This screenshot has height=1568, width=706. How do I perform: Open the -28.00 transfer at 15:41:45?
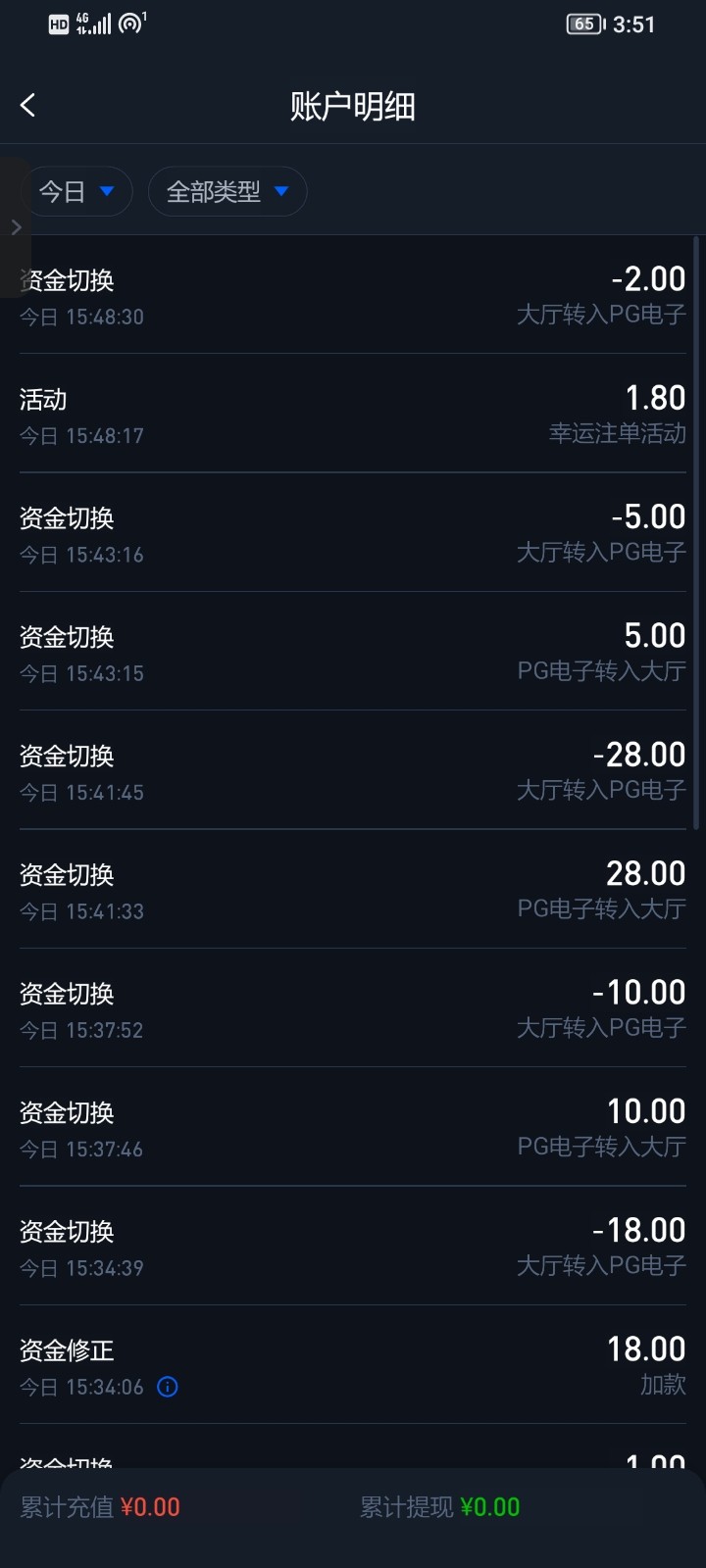(x=353, y=771)
